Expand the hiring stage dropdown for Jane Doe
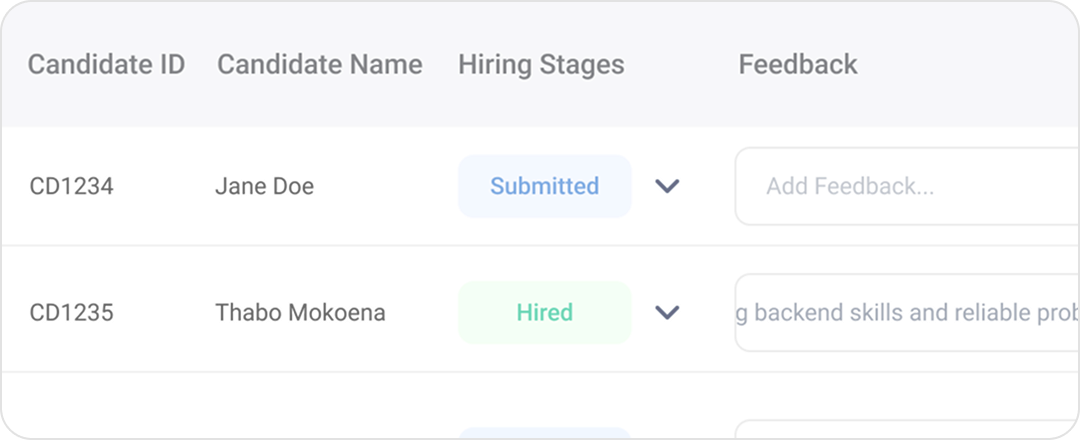 click(x=667, y=186)
